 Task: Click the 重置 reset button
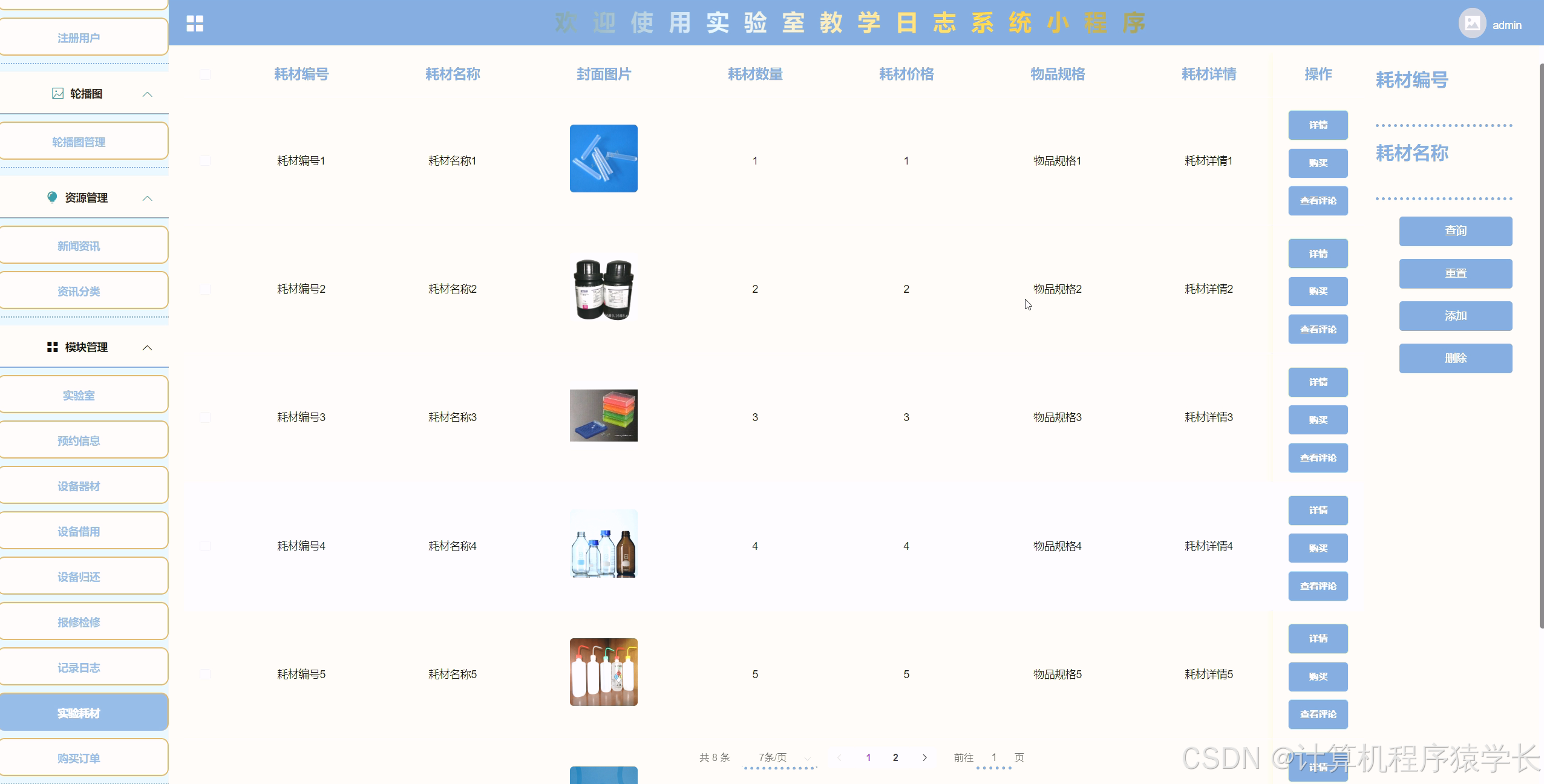(x=1456, y=273)
